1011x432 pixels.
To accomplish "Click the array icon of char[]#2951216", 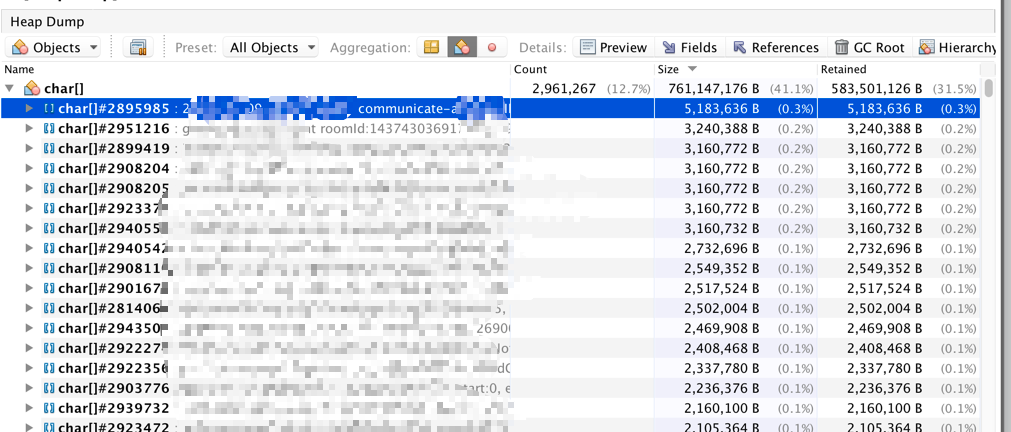I will (x=49, y=128).
